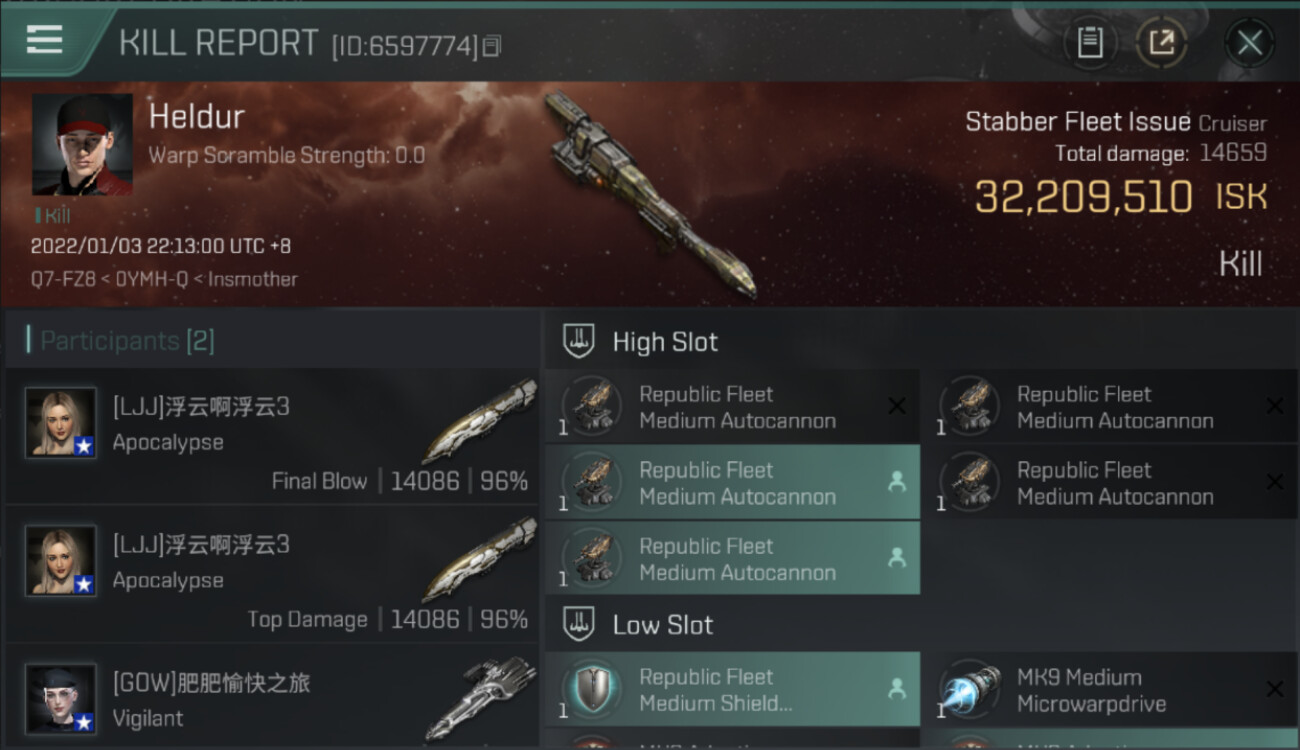The height and width of the screenshot is (750, 1300).
Task: View the Vigilant pilot portrait
Action: (x=61, y=699)
